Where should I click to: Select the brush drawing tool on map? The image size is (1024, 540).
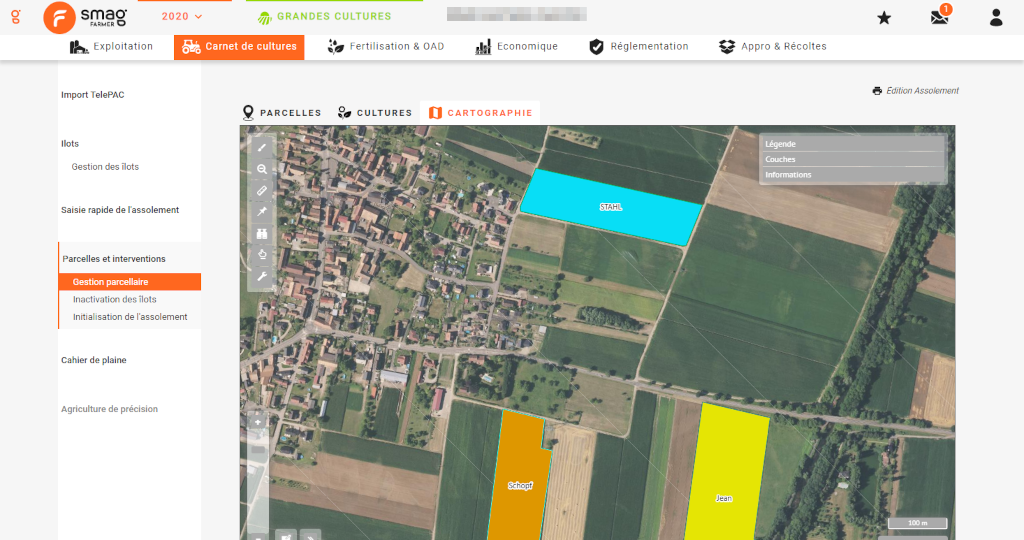(262, 148)
